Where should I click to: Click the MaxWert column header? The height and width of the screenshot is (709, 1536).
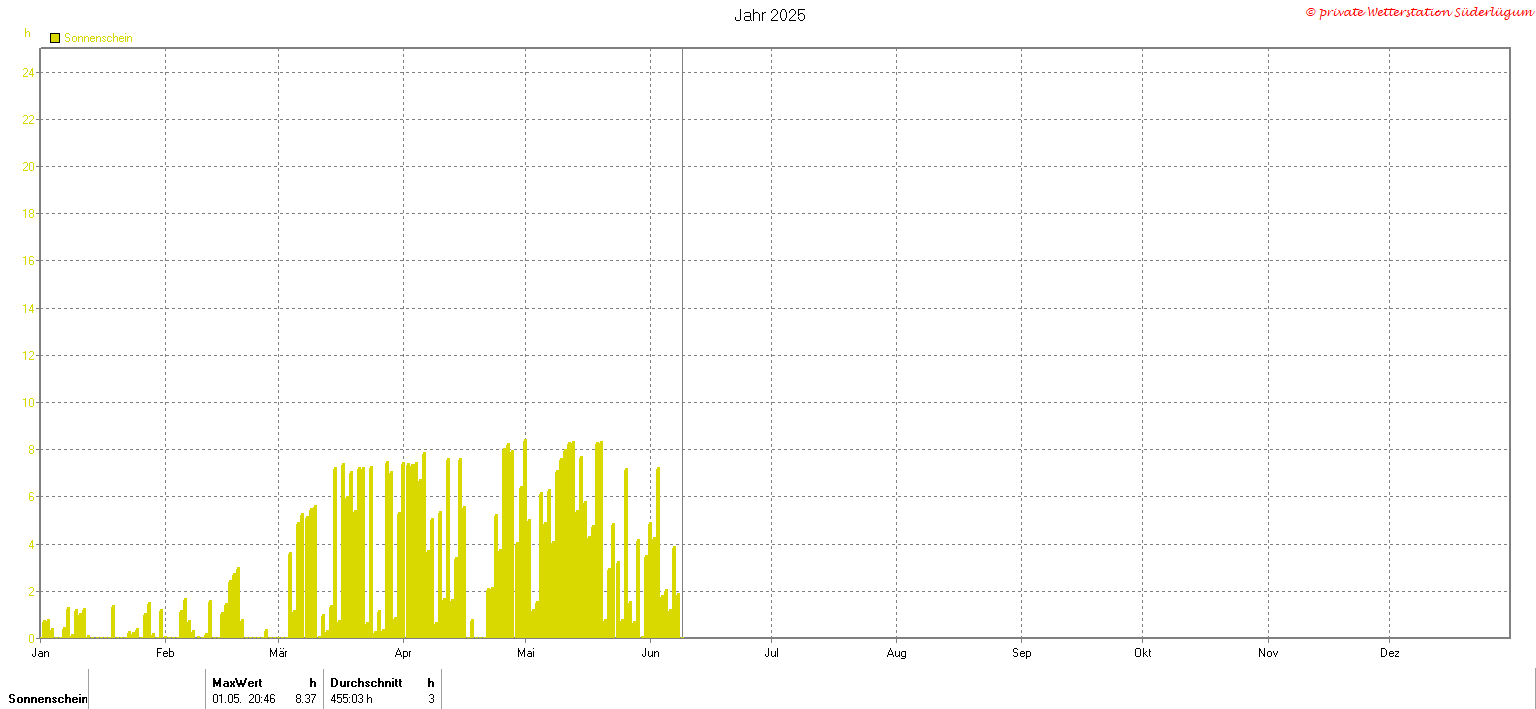pyautogui.click(x=237, y=683)
